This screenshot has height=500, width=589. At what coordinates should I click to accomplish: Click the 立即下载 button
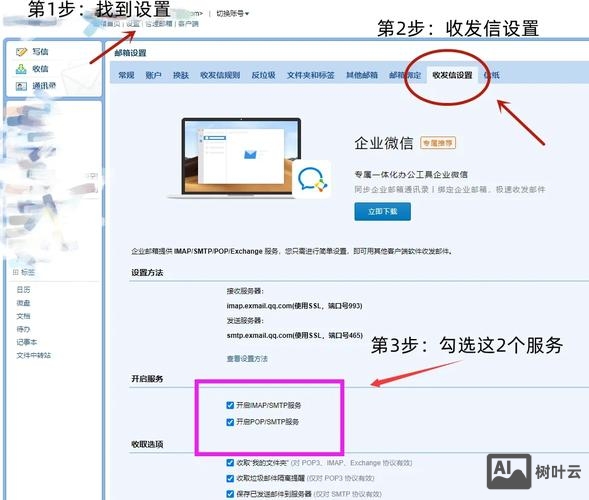[382, 211]
